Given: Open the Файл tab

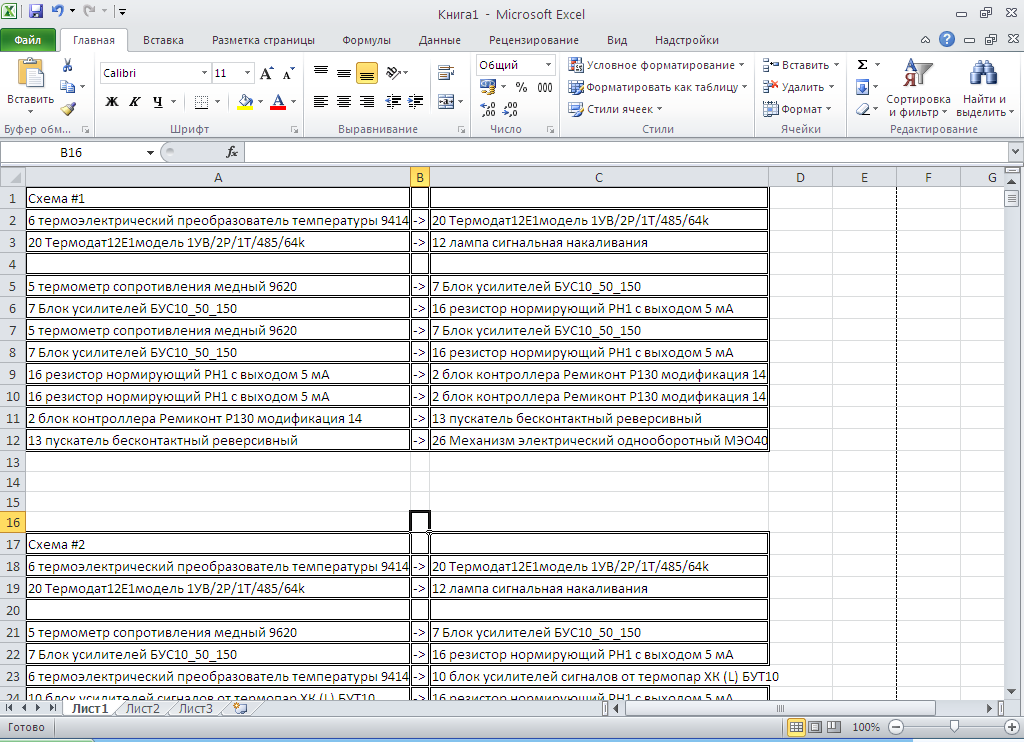Looking at the screenshot, I should [x=28, y=40].
